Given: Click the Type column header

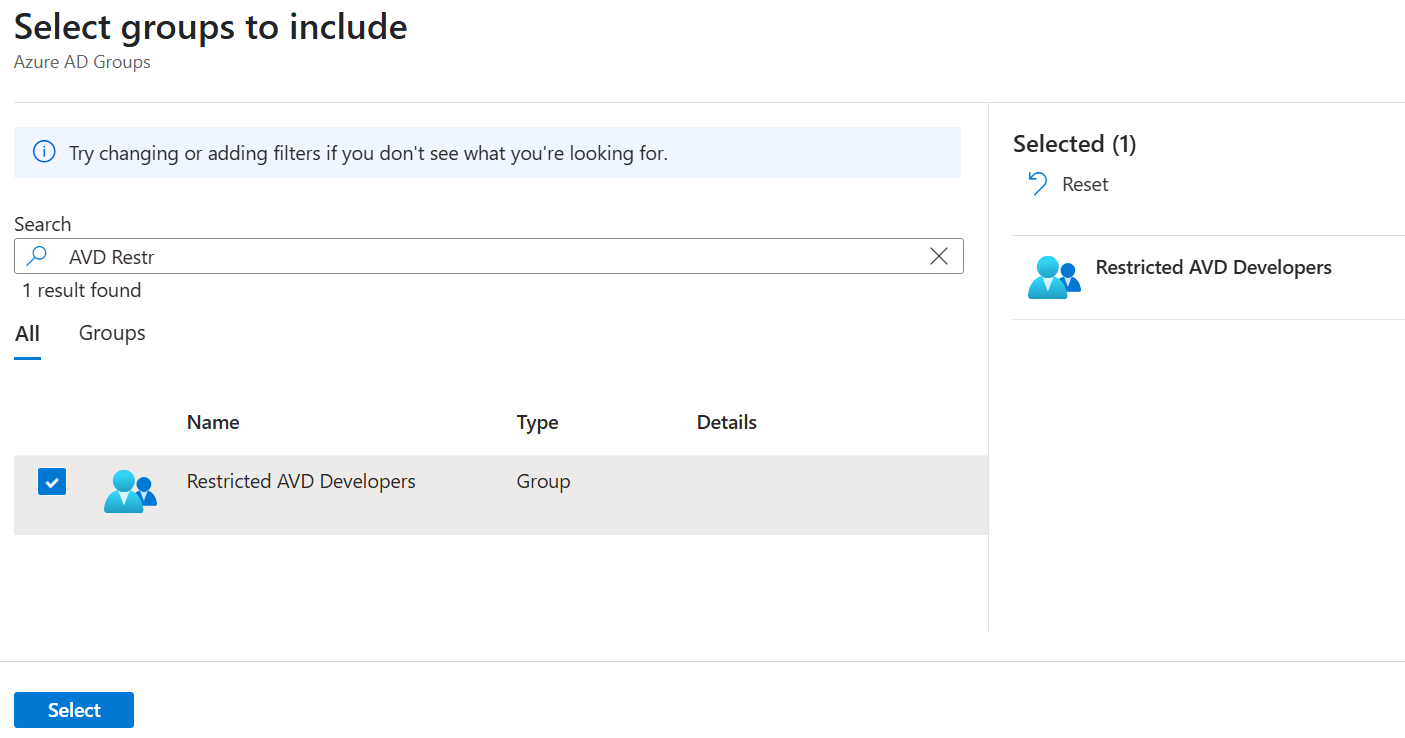Looking at the screenshot, I should pyautogui.click(x=537, y=422).
